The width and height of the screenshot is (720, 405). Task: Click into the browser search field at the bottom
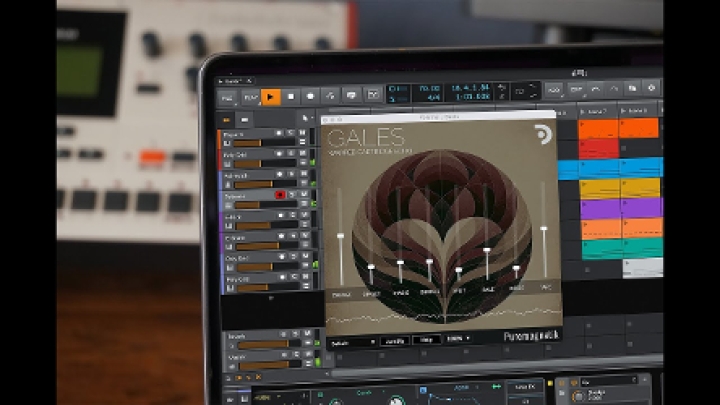coord(608,381)
